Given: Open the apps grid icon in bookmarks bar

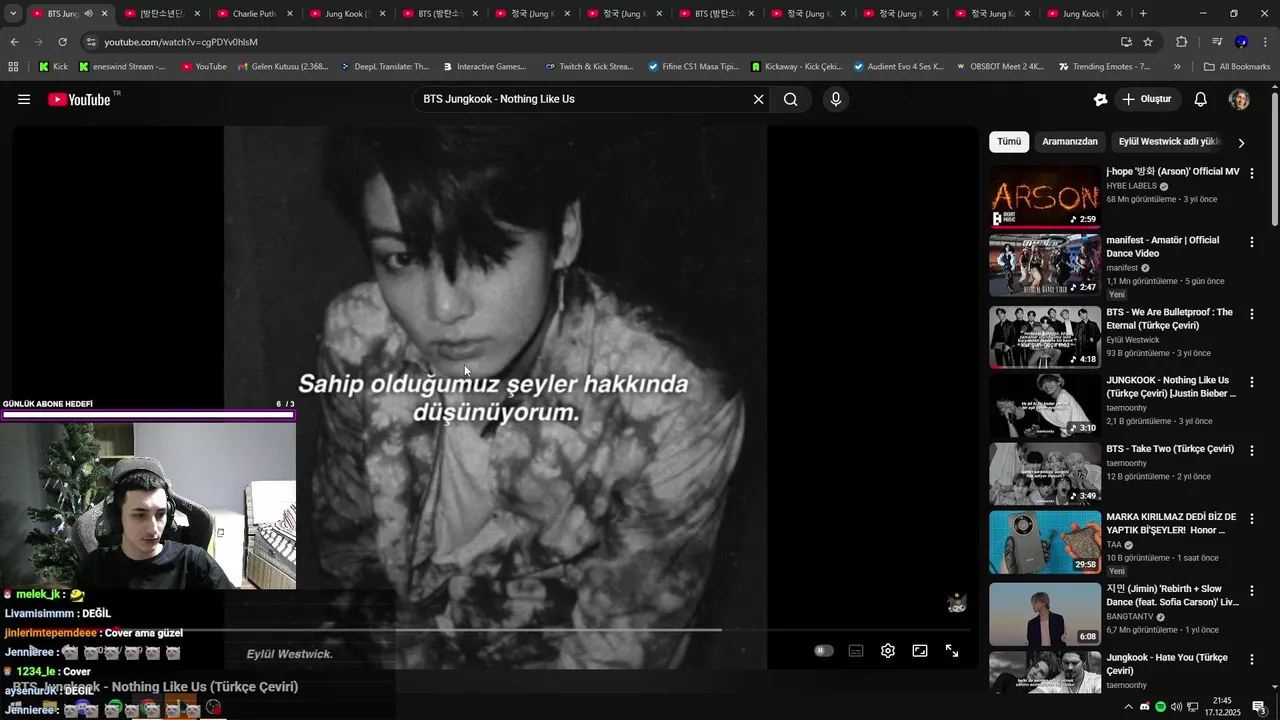Looking at the screenshot, I should pyautogui.click(x=13, y=67).
